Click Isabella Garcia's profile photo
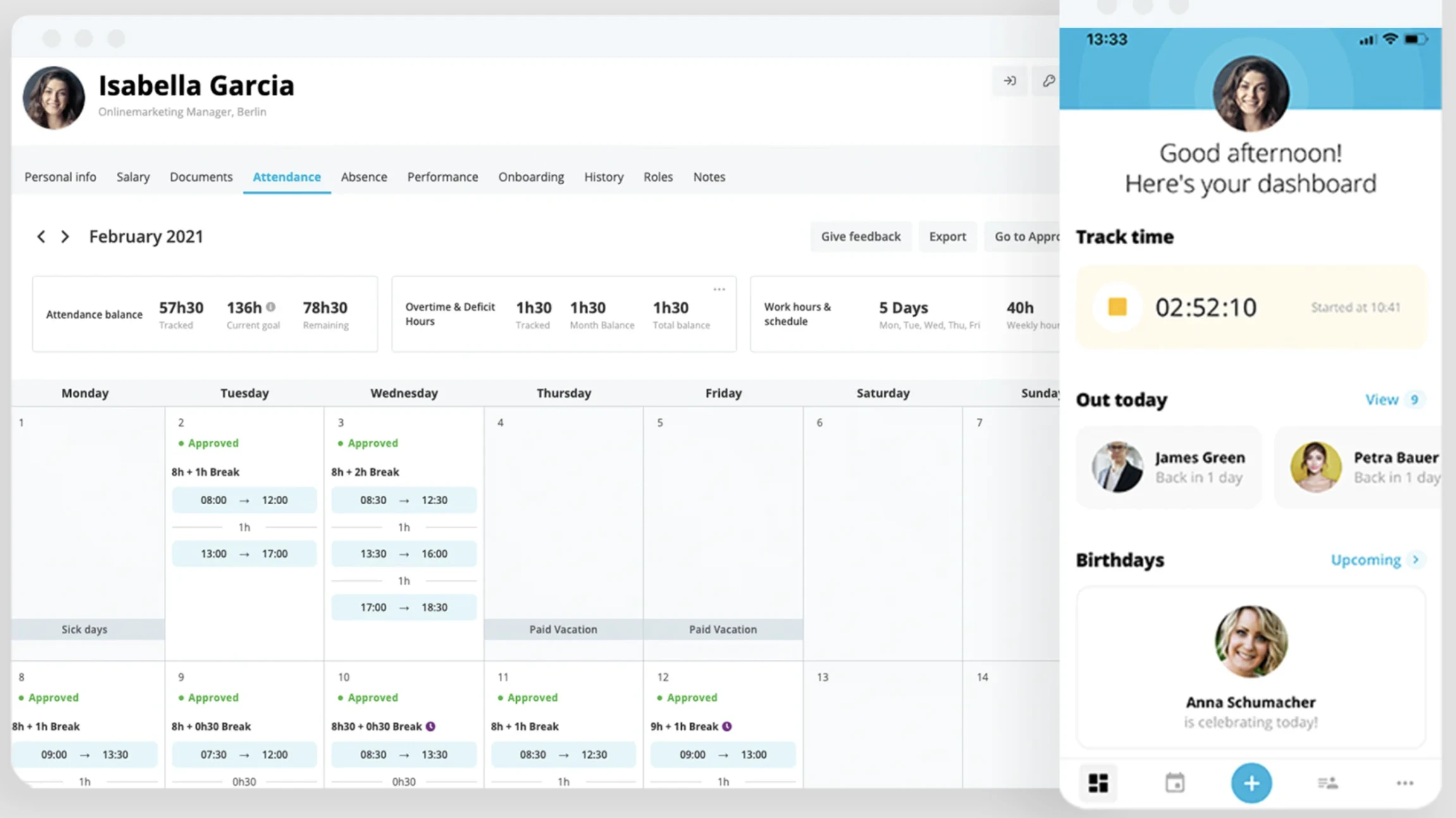Screen dimensions: 1456x818 pyautogui.click(x=54, y=98)
